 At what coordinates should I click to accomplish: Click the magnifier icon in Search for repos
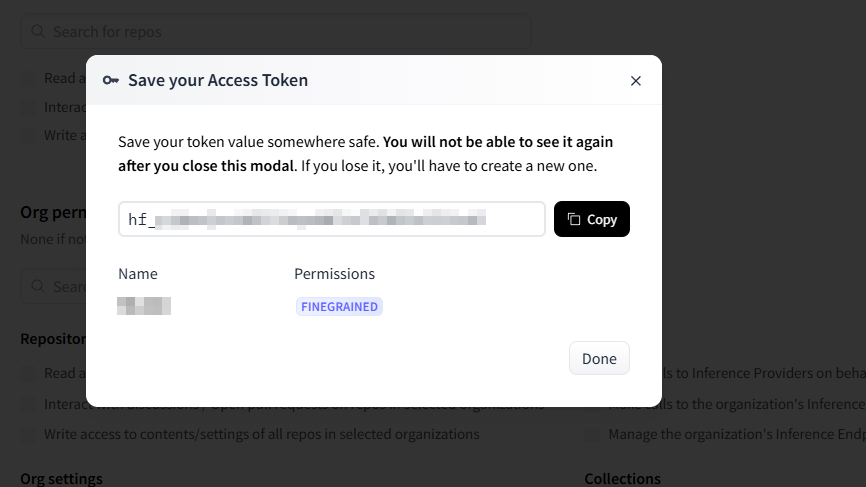point(38,32)
